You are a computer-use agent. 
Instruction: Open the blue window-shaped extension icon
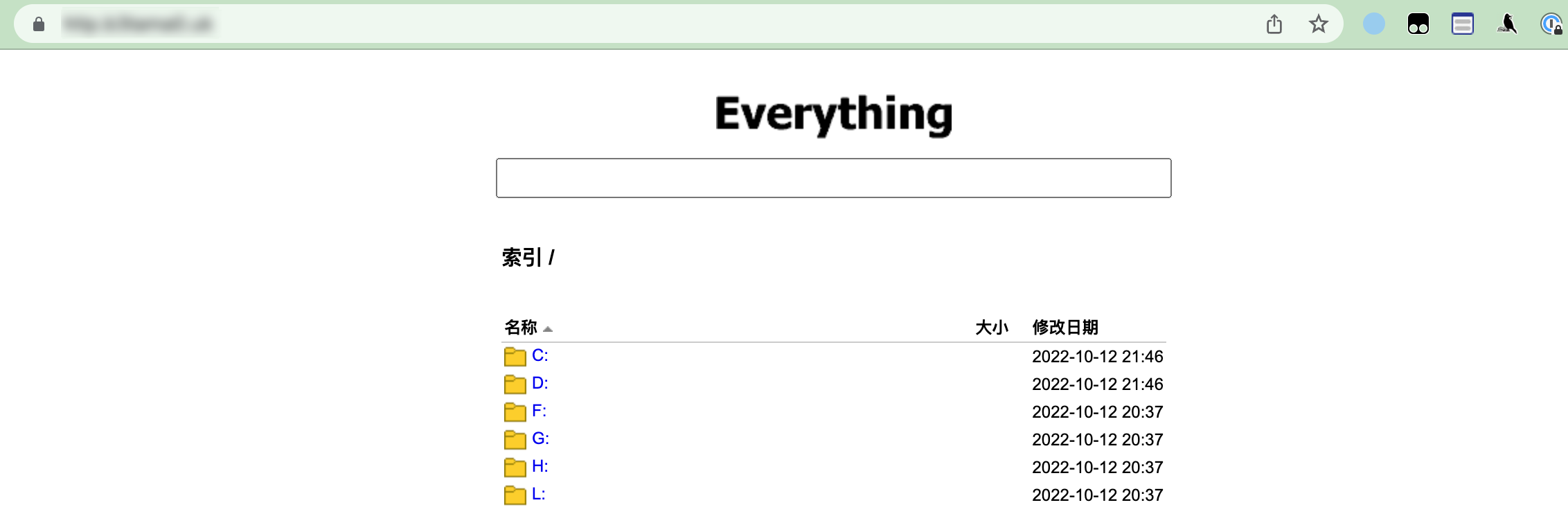(1463, 24)
